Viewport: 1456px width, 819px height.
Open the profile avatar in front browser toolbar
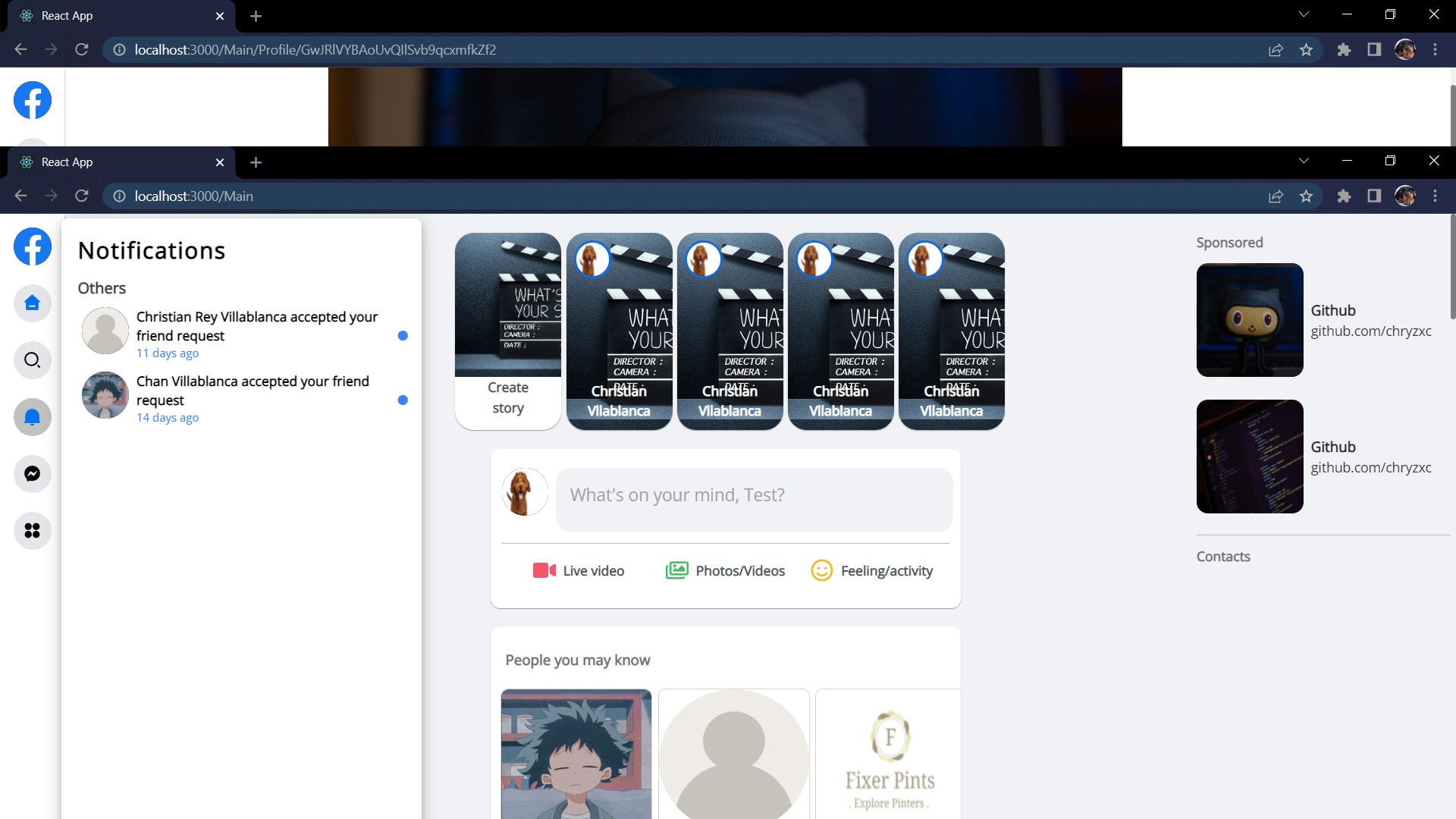point(1405,196)
